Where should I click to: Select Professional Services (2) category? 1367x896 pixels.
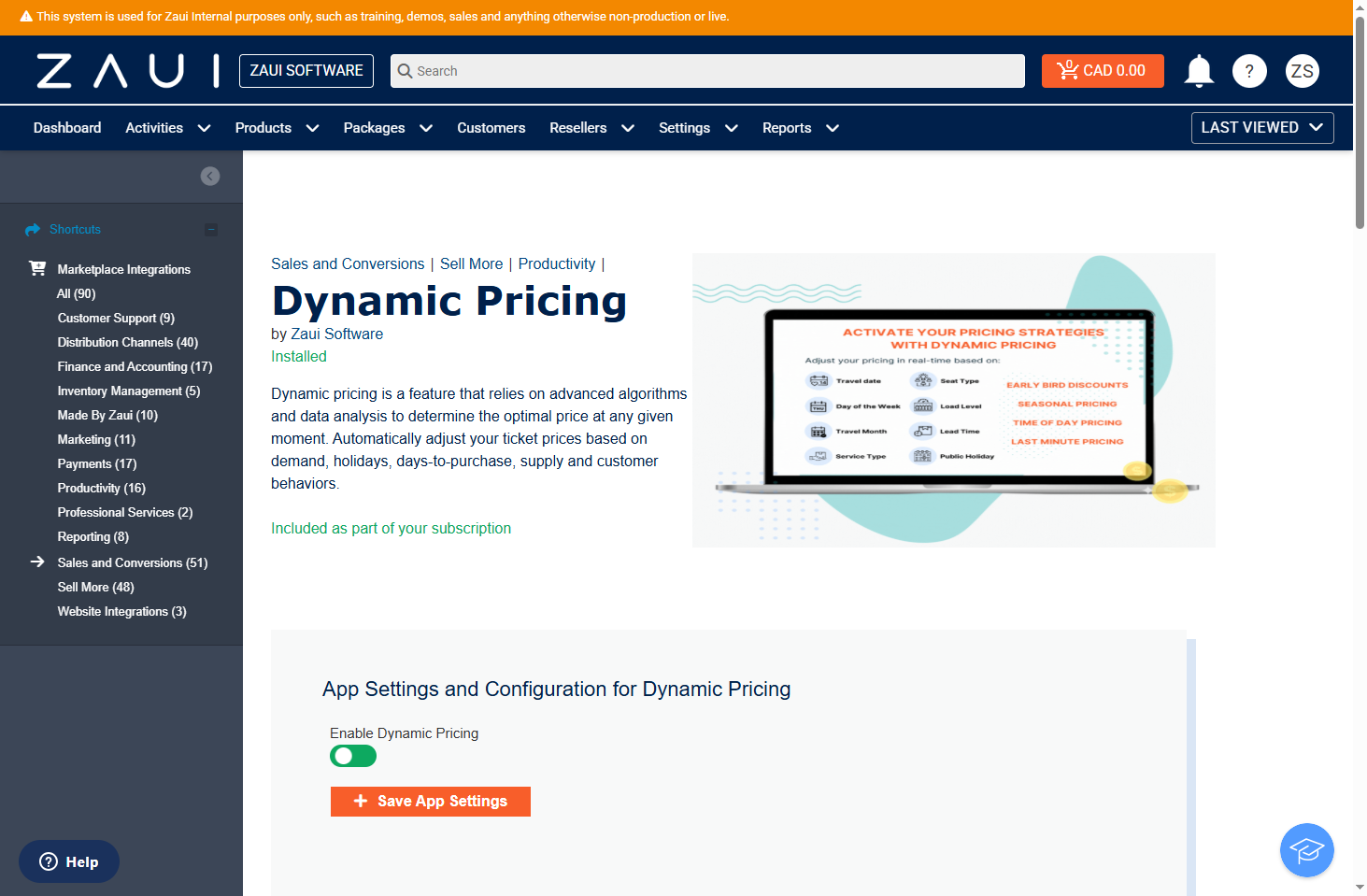[x=125, y=512]
